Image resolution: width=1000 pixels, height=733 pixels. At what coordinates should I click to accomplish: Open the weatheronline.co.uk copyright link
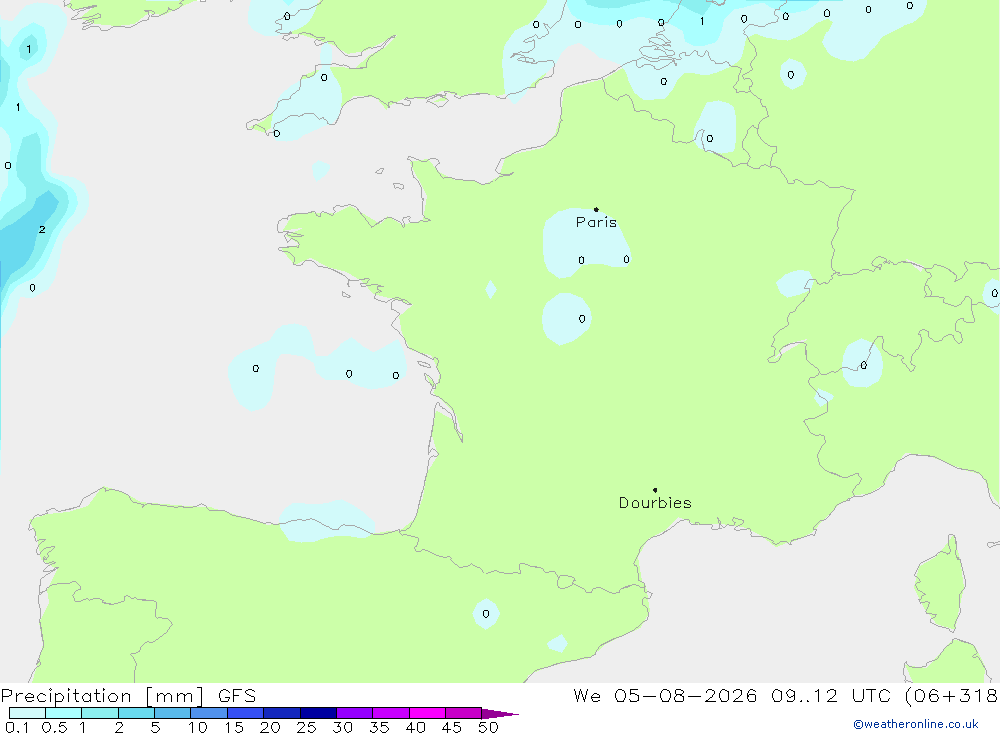click(x=916, y=724)
